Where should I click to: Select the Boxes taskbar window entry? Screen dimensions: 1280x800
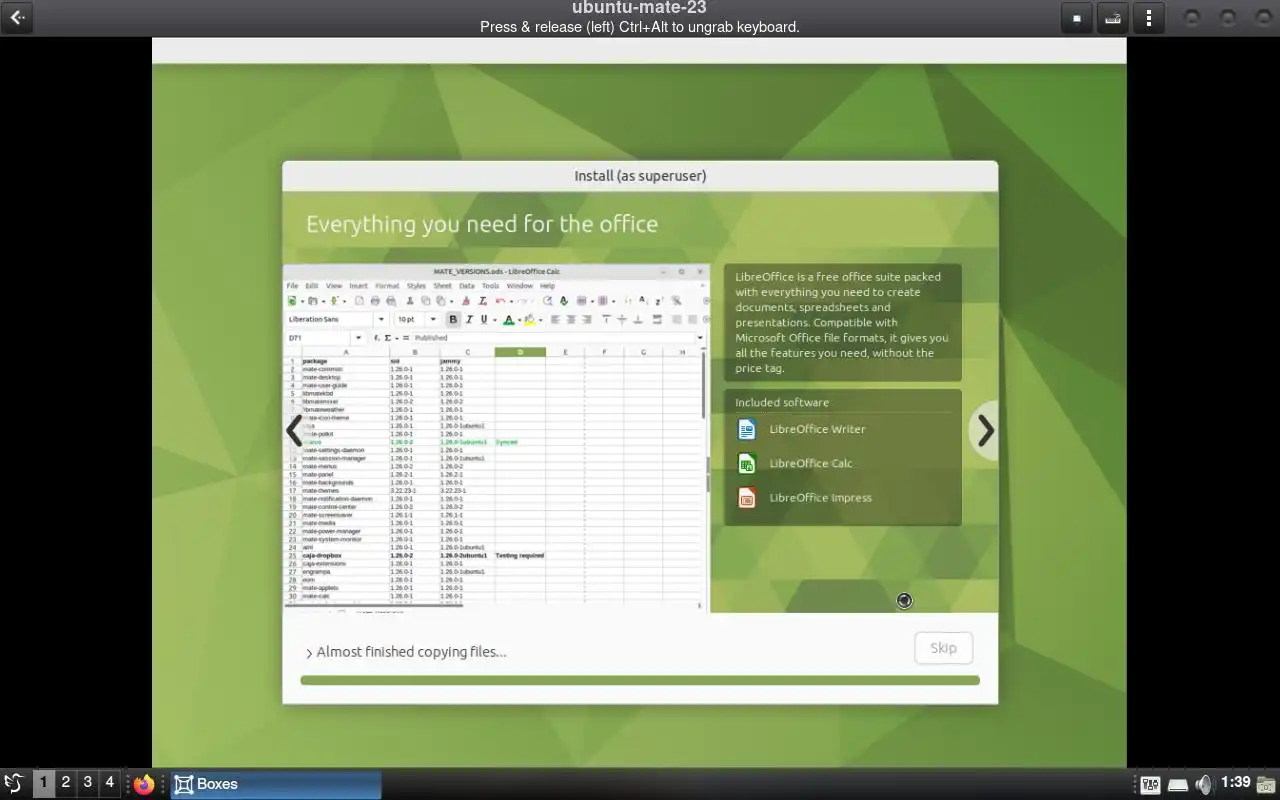pyautogui.click(x=276, y=784)
